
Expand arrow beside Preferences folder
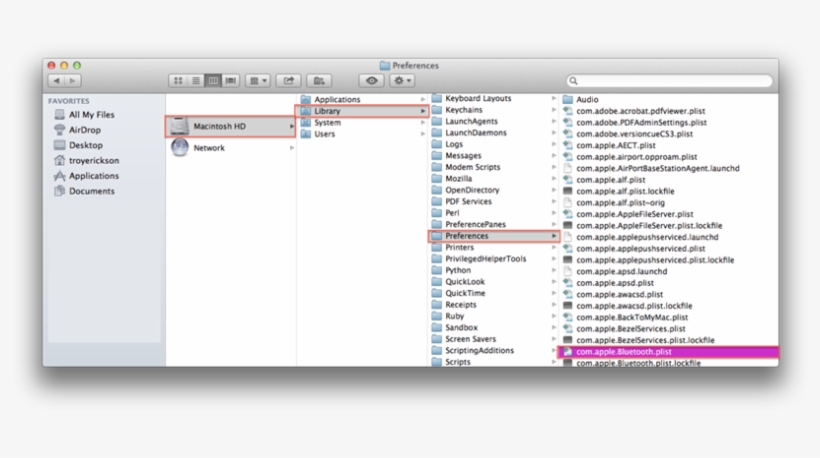click(x=554, y=236)
